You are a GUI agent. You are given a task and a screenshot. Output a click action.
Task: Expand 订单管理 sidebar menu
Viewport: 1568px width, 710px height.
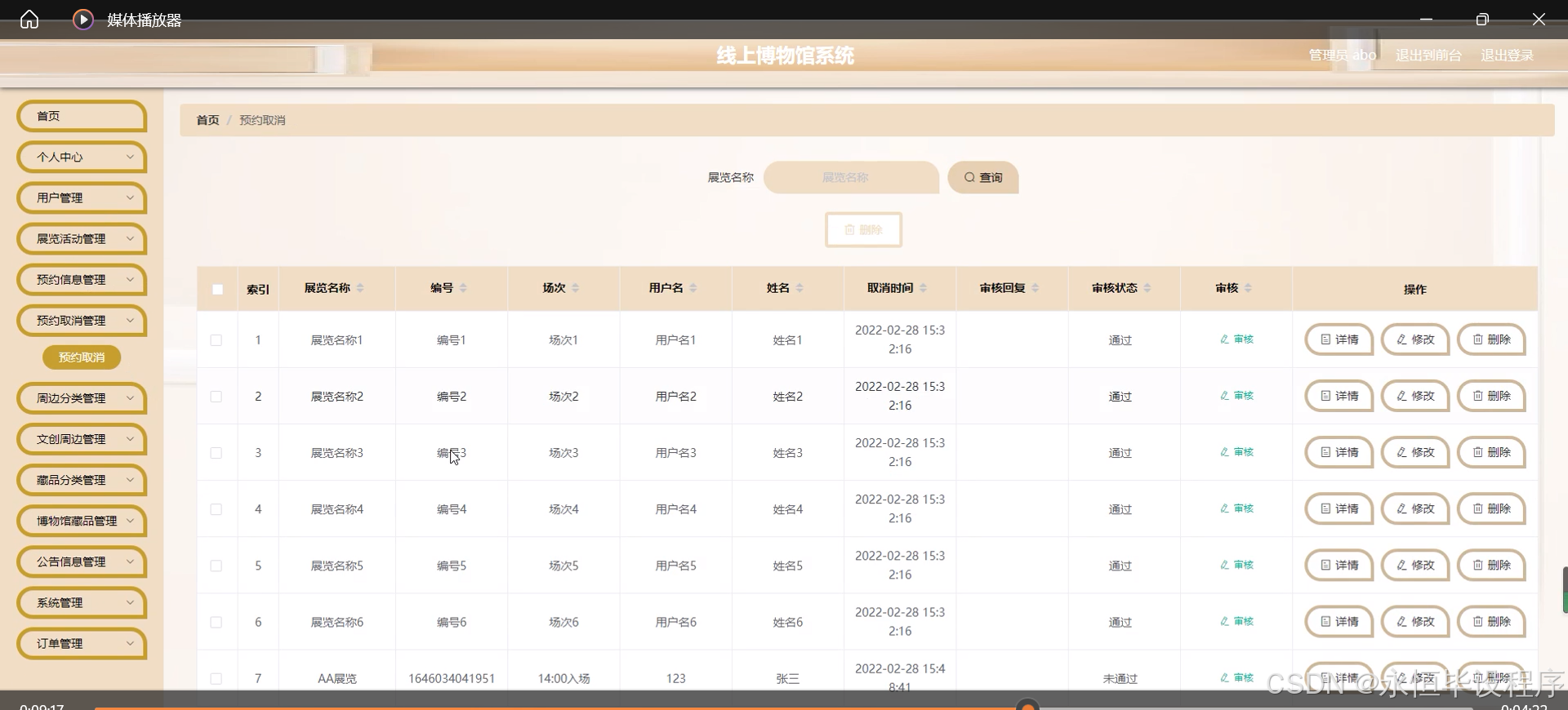(x=82, y=643)
